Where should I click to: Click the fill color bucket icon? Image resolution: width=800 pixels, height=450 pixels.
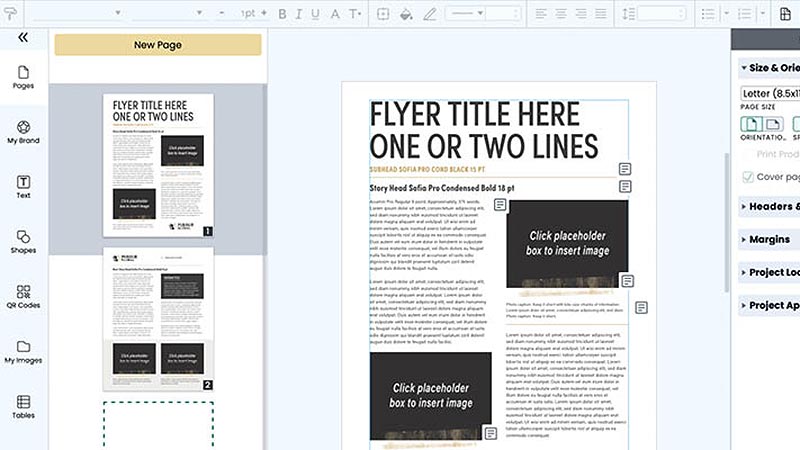pyautogui.click(x=406, y=14)
